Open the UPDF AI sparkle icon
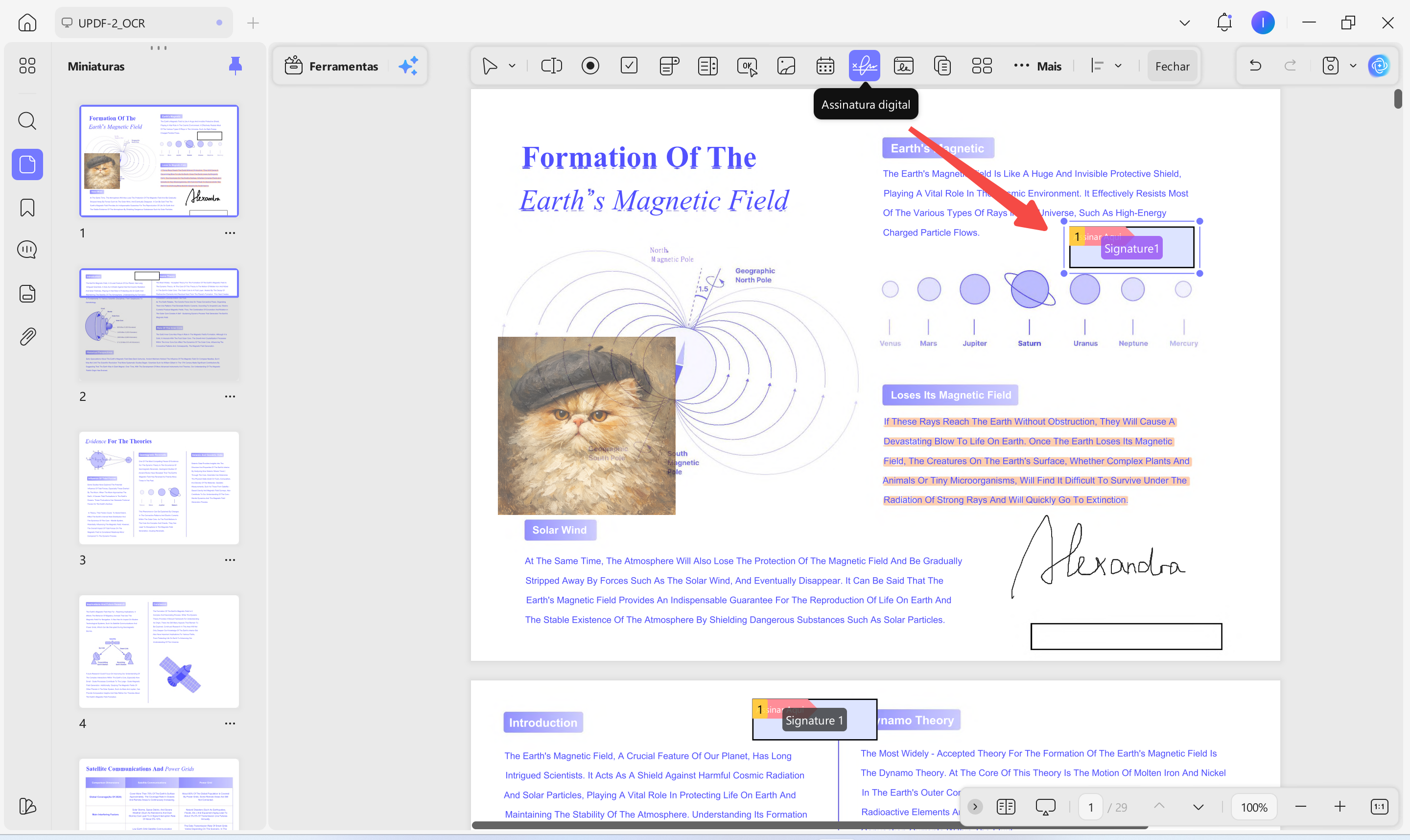Screen dimensions: 1410x840 [x=408, y=66]
